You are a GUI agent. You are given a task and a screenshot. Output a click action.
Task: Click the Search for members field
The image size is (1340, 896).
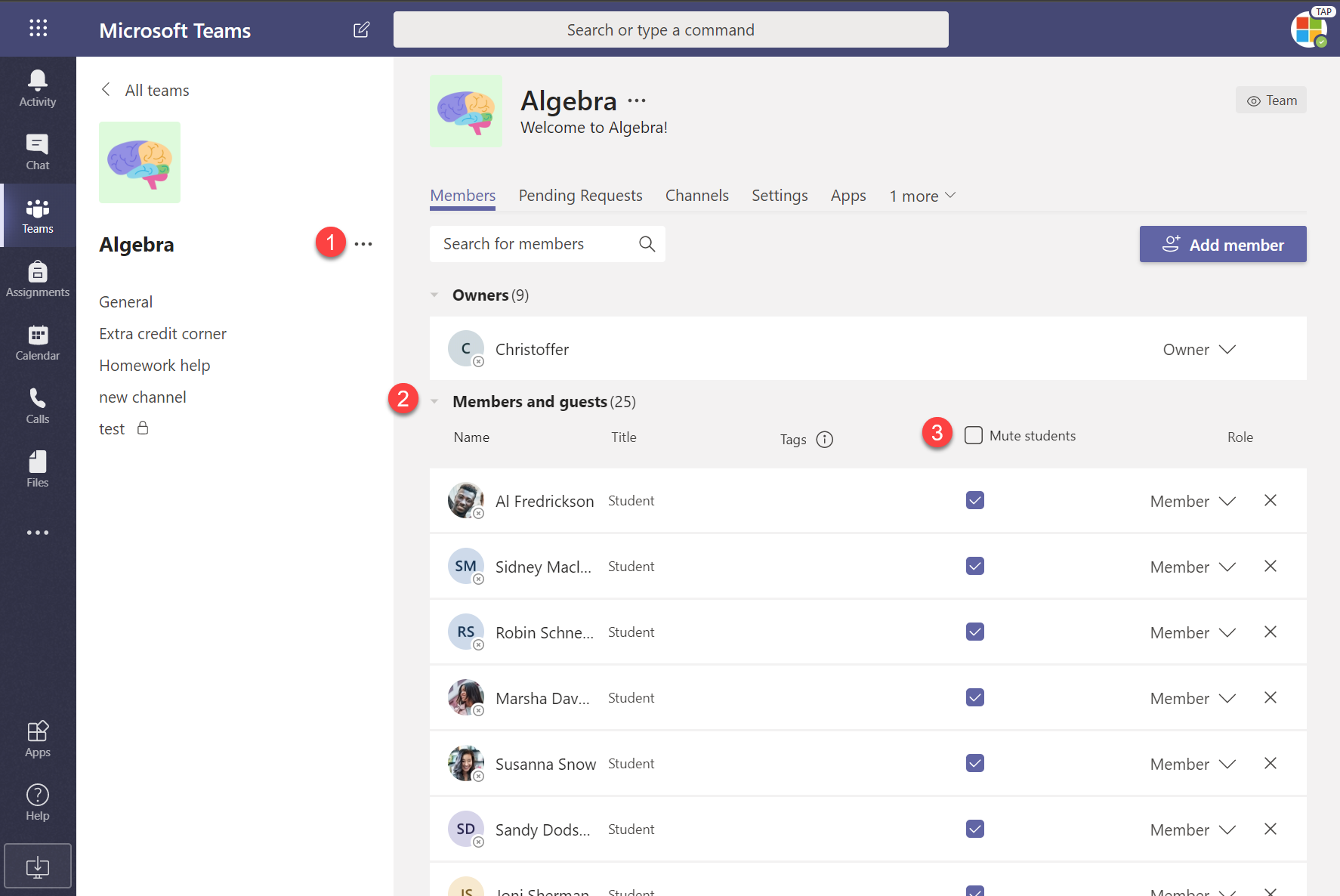tap(536, 244)
